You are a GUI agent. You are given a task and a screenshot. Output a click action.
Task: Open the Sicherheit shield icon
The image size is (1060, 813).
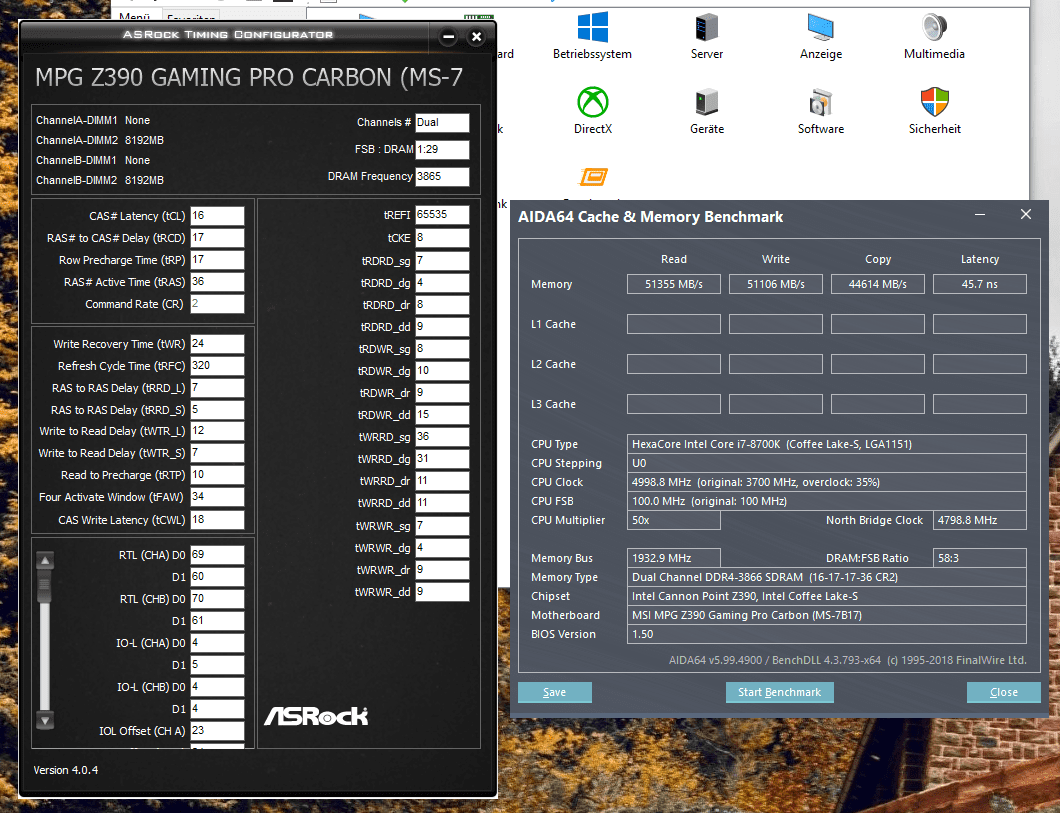(x=934, y=102)
